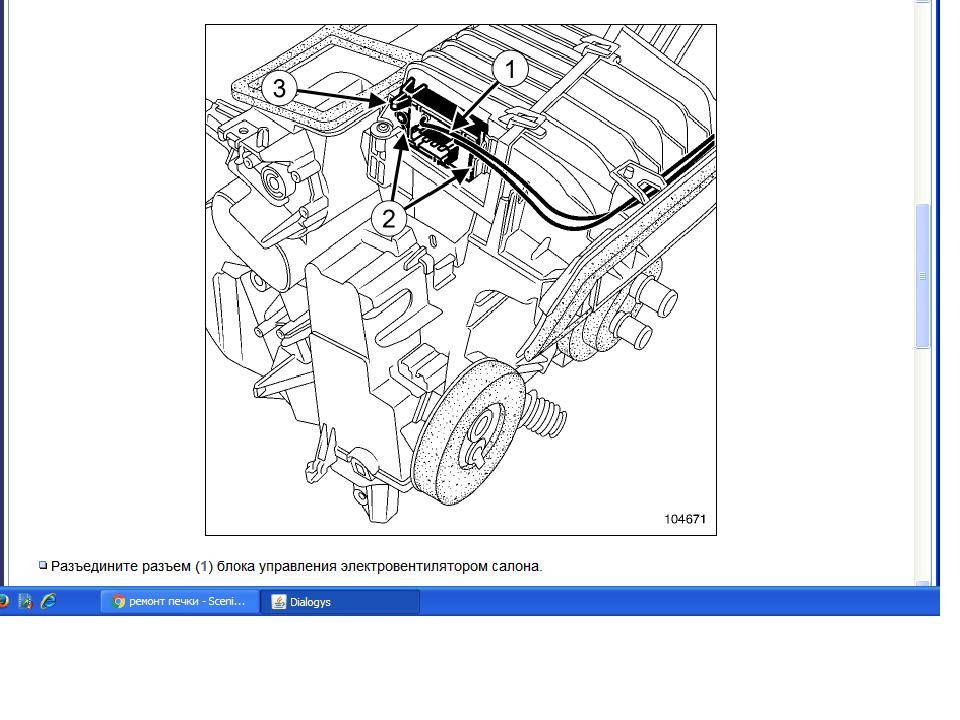Click the middle quick launch icon

(25, 601)
